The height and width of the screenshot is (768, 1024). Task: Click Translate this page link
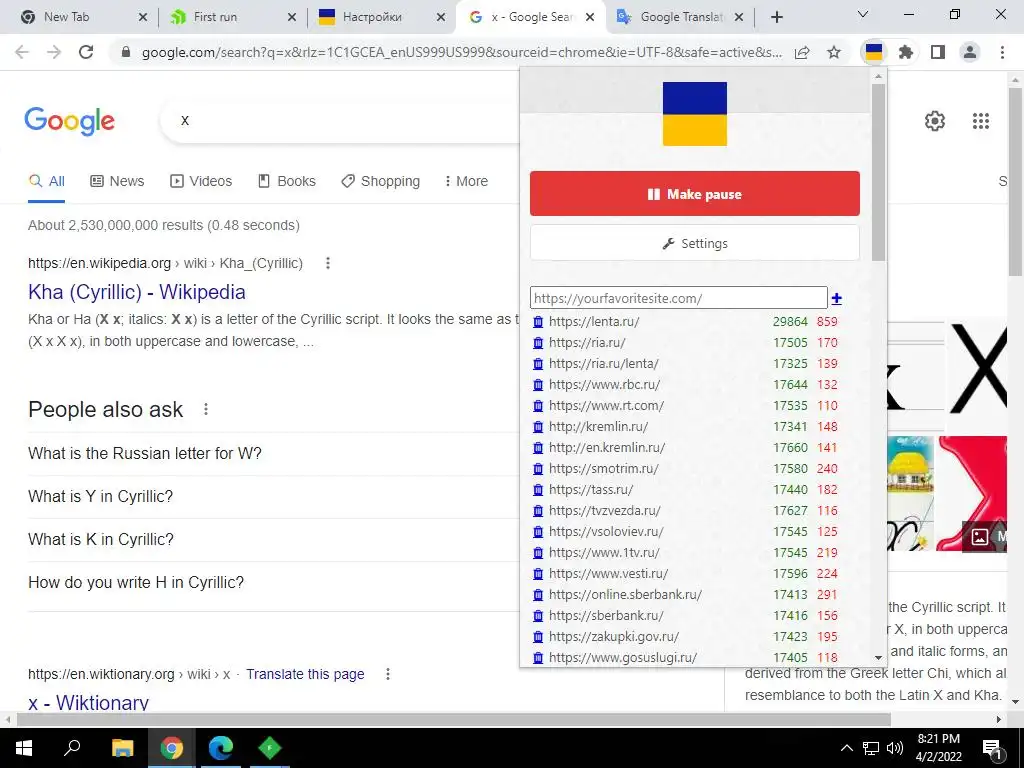click(x=305, y=674)
